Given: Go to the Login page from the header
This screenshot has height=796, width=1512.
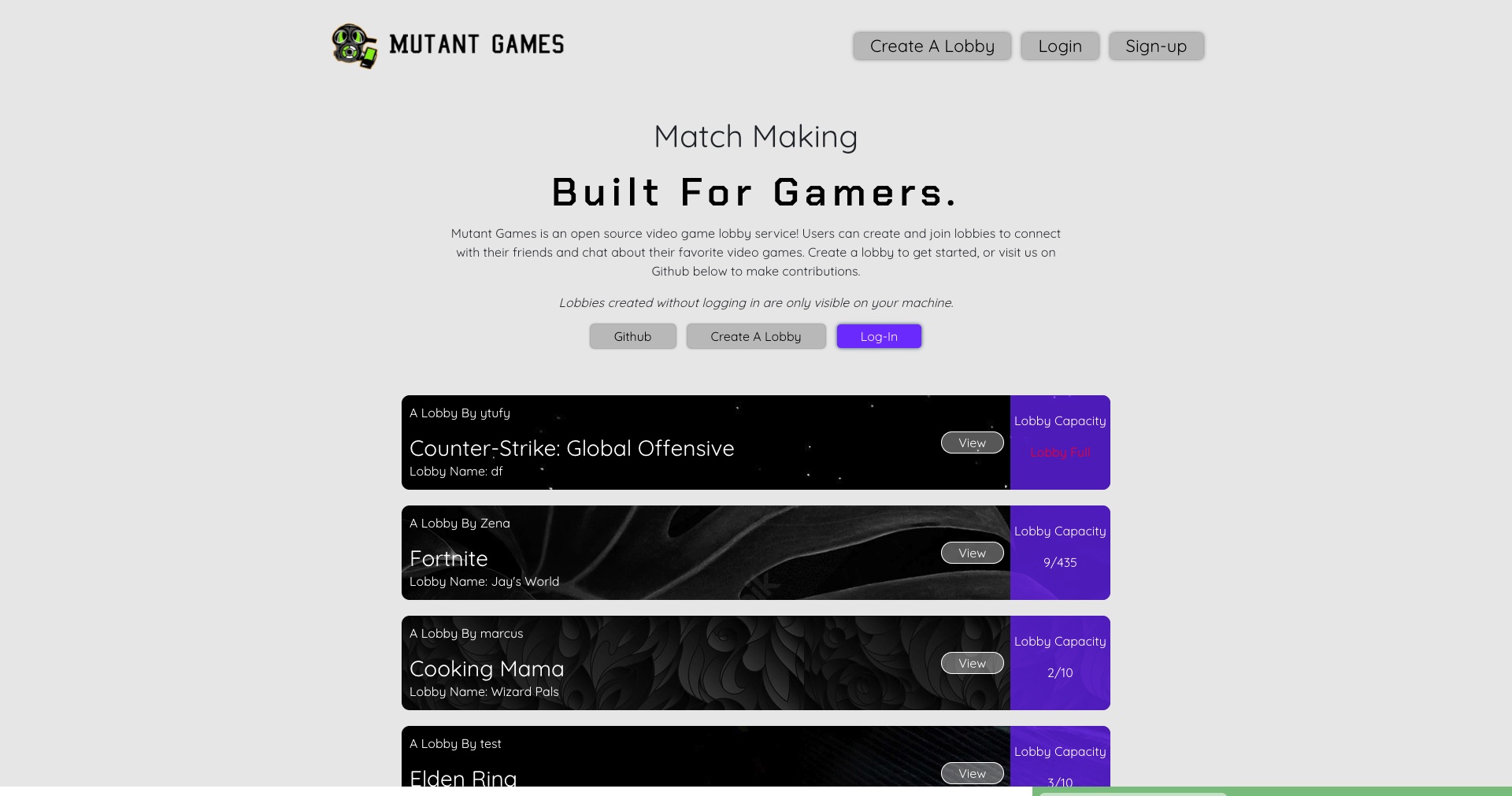Looking at the screenshot, I should [1059, 46].
